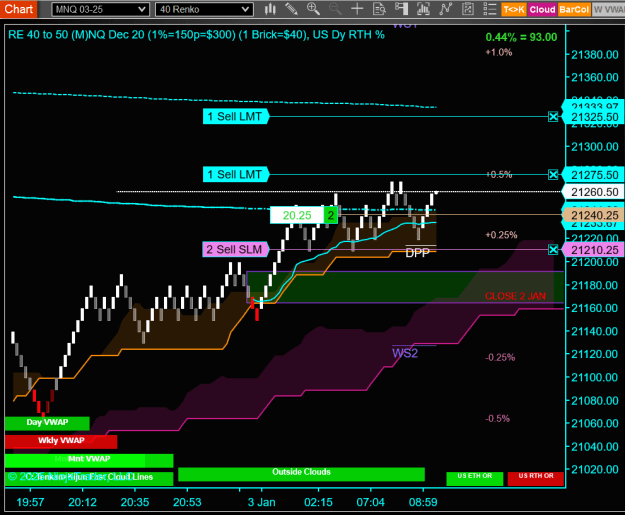Open the strategies icon
This screenshot has width=625, height=515.
click(x=445, y=9)
